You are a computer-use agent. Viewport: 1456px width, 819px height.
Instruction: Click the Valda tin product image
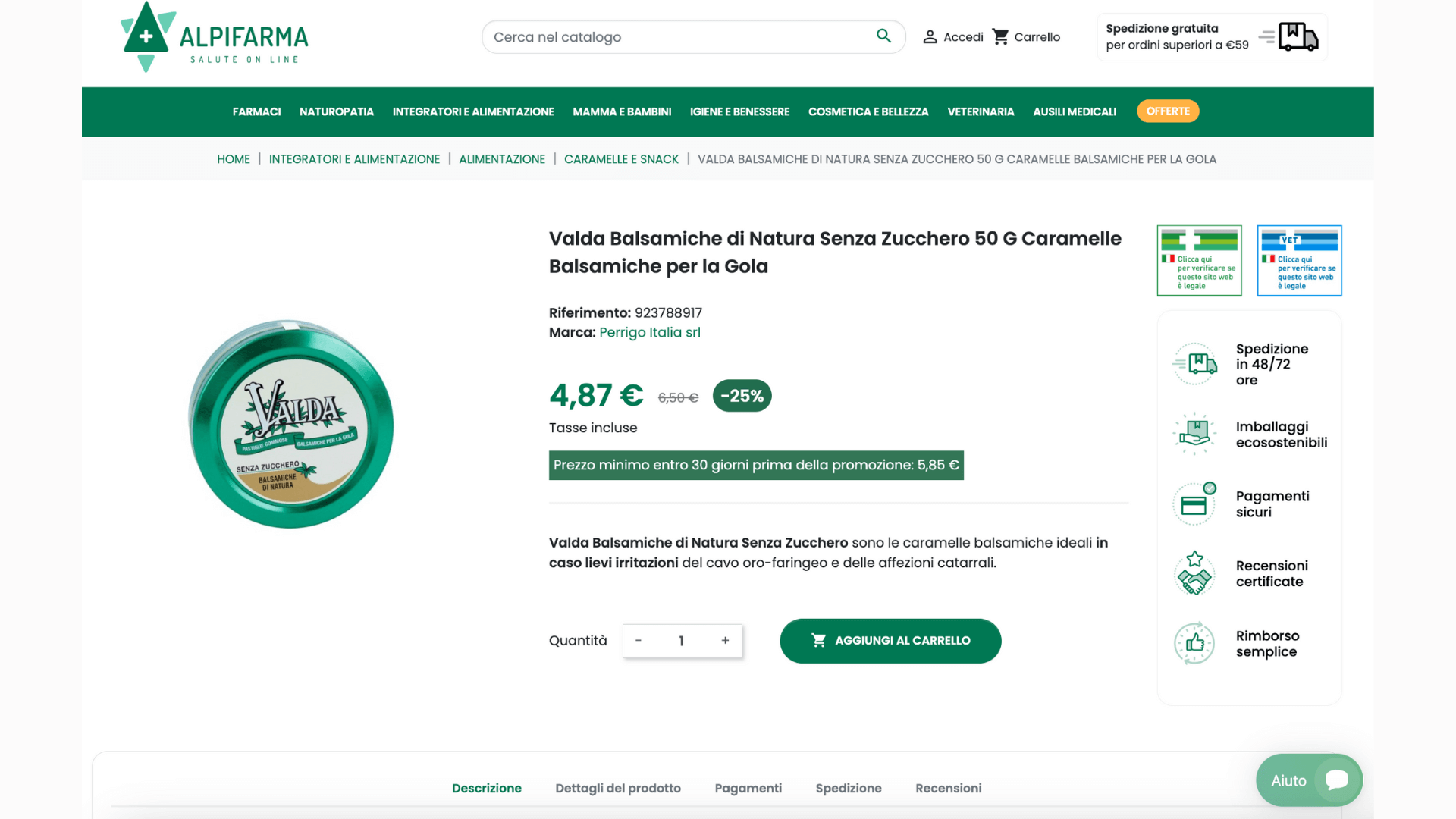point(291,424)
